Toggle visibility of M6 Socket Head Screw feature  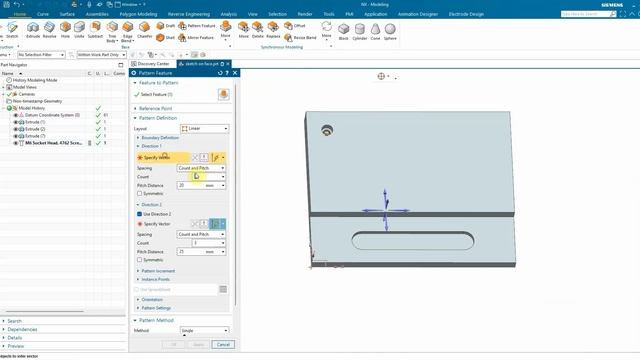point(16,143)
